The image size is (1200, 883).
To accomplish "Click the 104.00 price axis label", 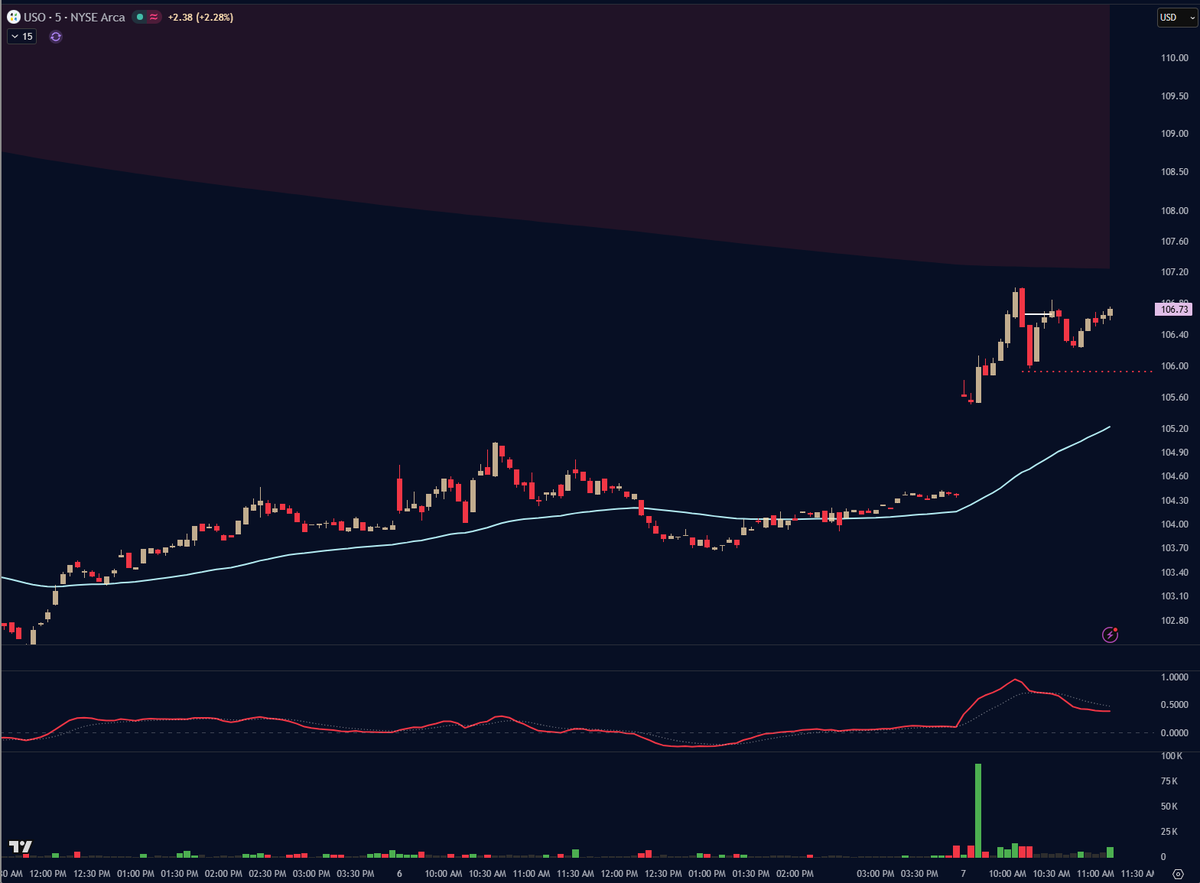I will tap(1174, 524).
